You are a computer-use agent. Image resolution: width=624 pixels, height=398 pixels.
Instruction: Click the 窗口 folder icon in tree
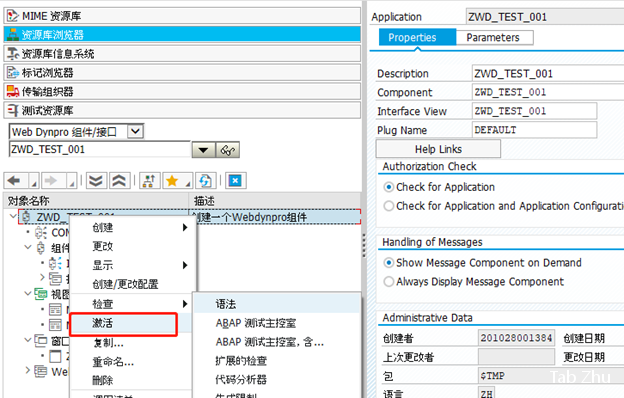point(41,340)
